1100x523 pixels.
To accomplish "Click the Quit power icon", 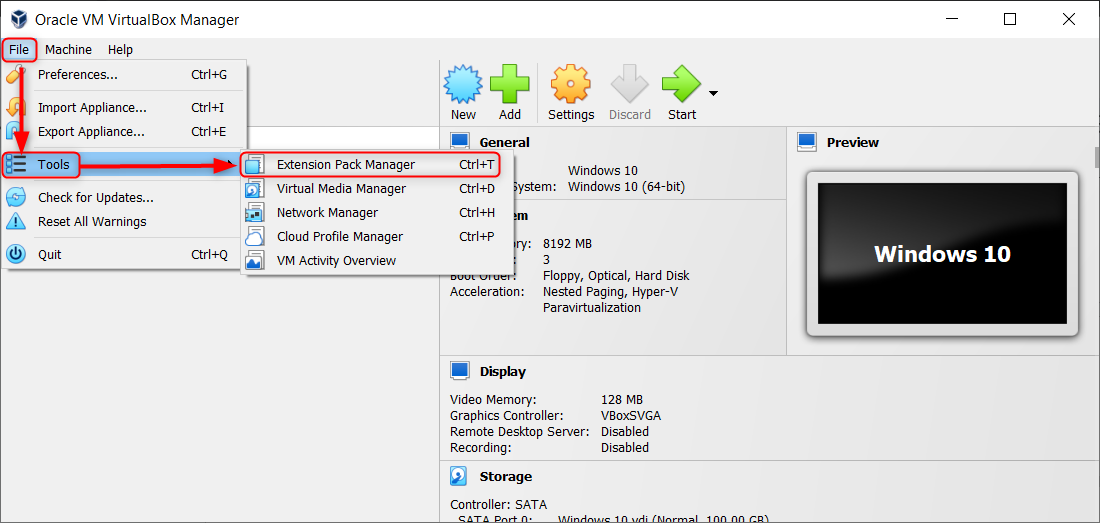I will 15,254.
